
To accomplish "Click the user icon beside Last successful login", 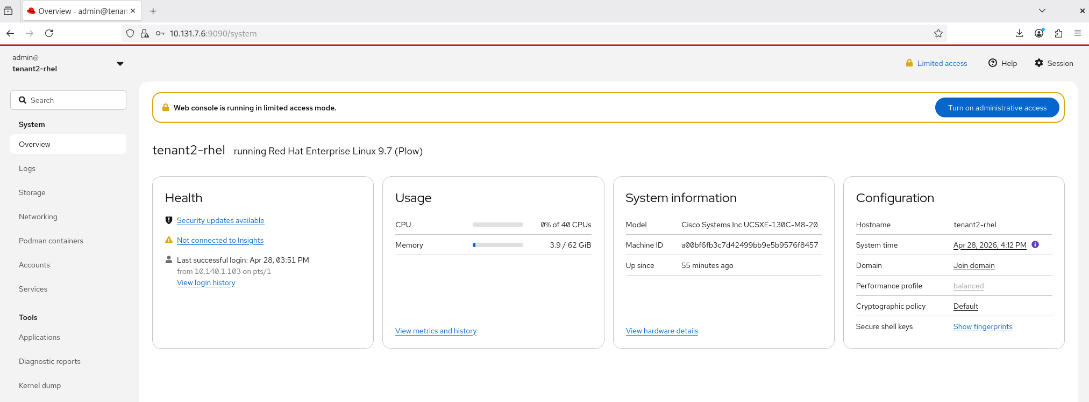I will click(168, 260).
